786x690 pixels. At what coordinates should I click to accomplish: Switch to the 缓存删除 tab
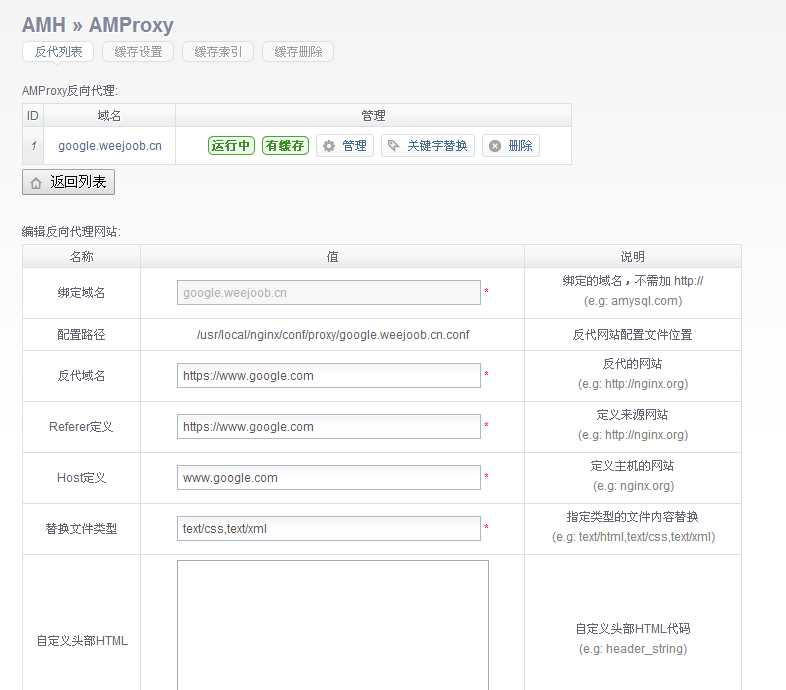[x=298, y=52]
